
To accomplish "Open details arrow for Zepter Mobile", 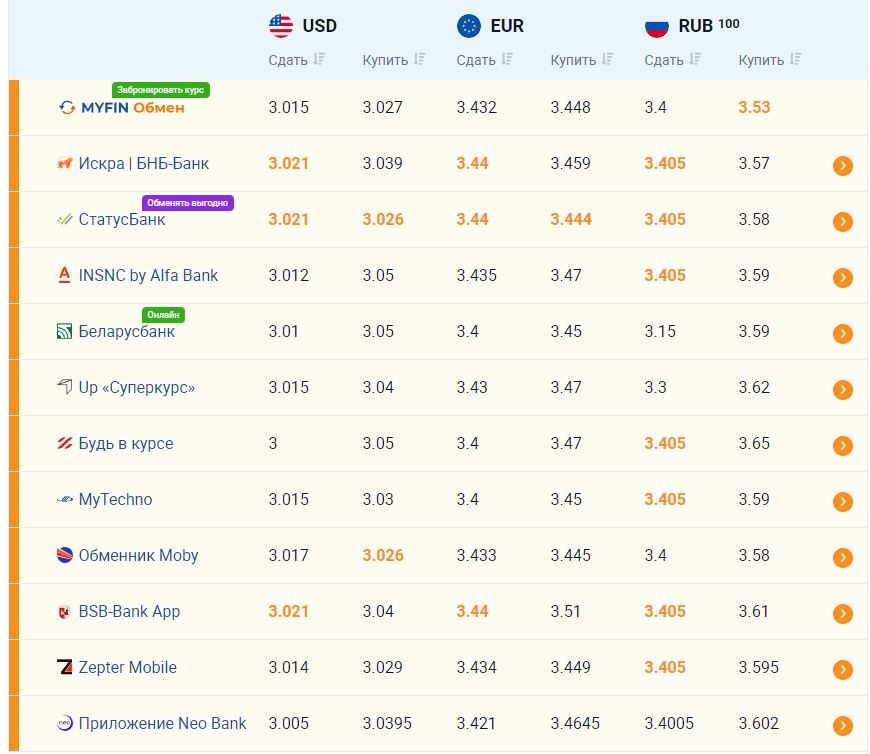I will pyautogui.click(x=842, y=670).
